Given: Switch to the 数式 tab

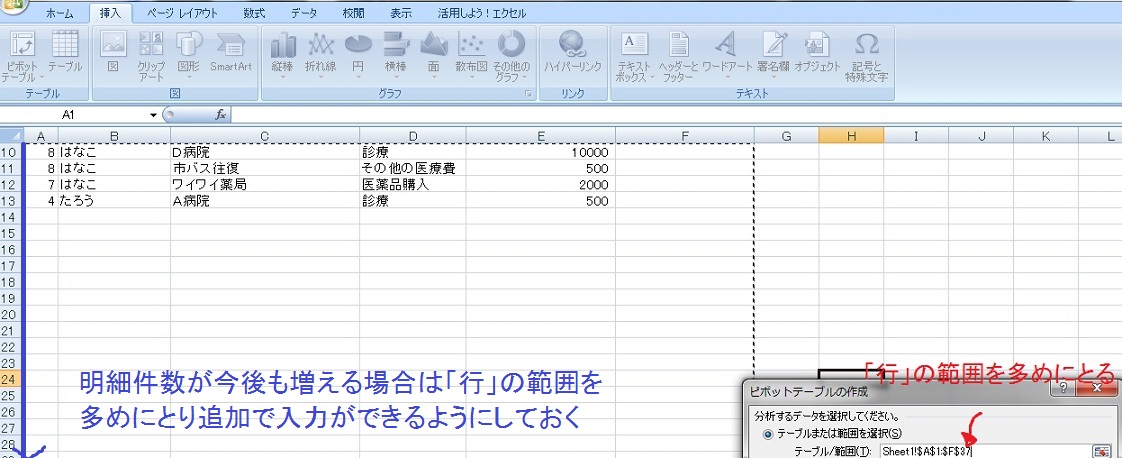Looking at the screenshot, I should tap(253, 13).
